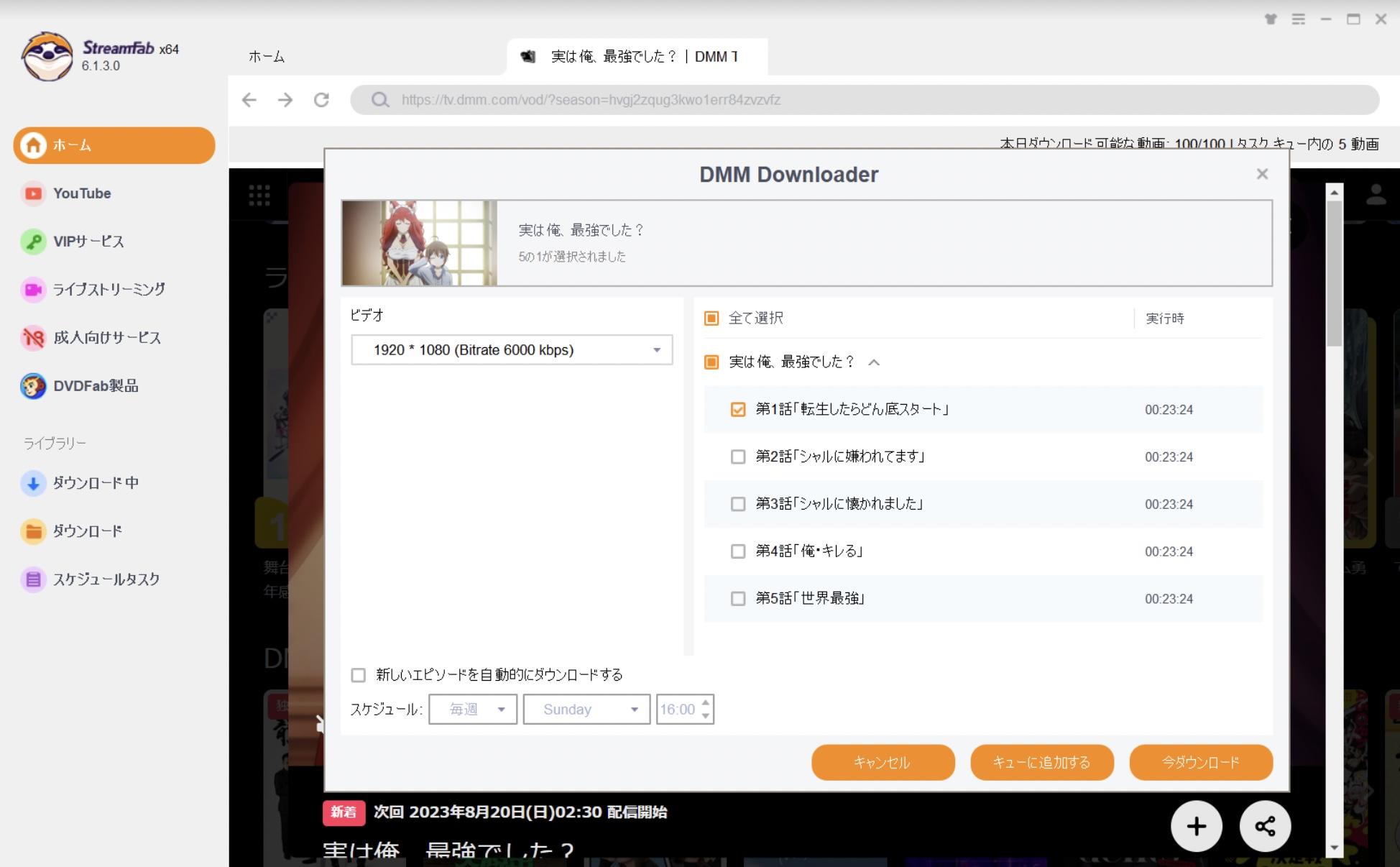Screen dimensions: 1400x867
Task: Collapse the season episode list chevron
Action: (x=874, y=362)
